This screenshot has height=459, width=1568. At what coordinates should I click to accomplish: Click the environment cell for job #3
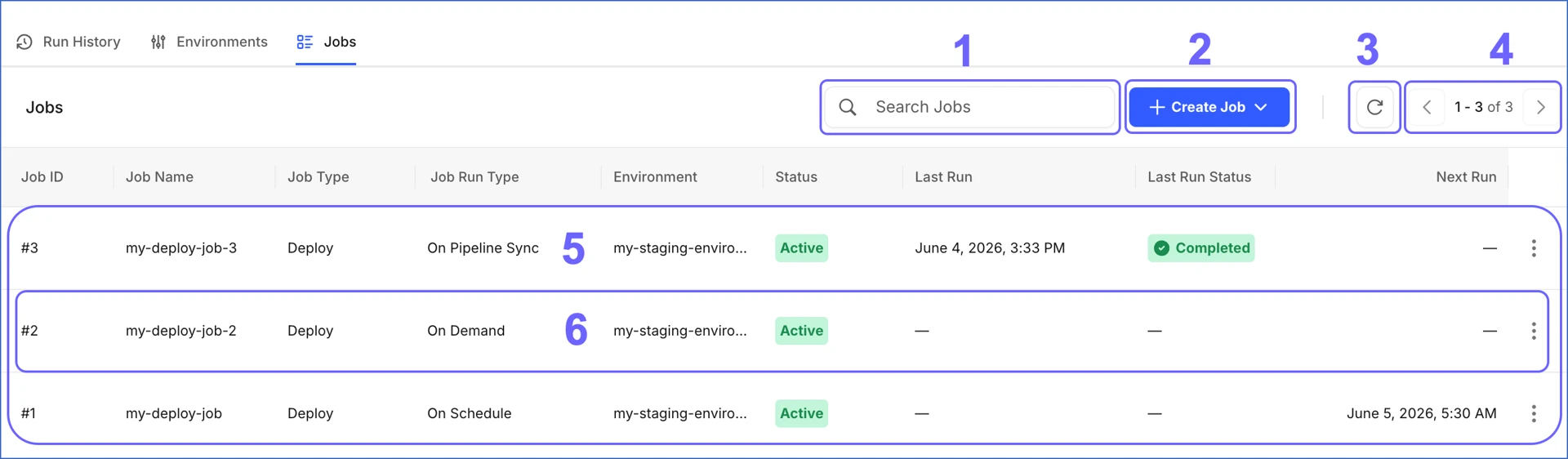679,248
